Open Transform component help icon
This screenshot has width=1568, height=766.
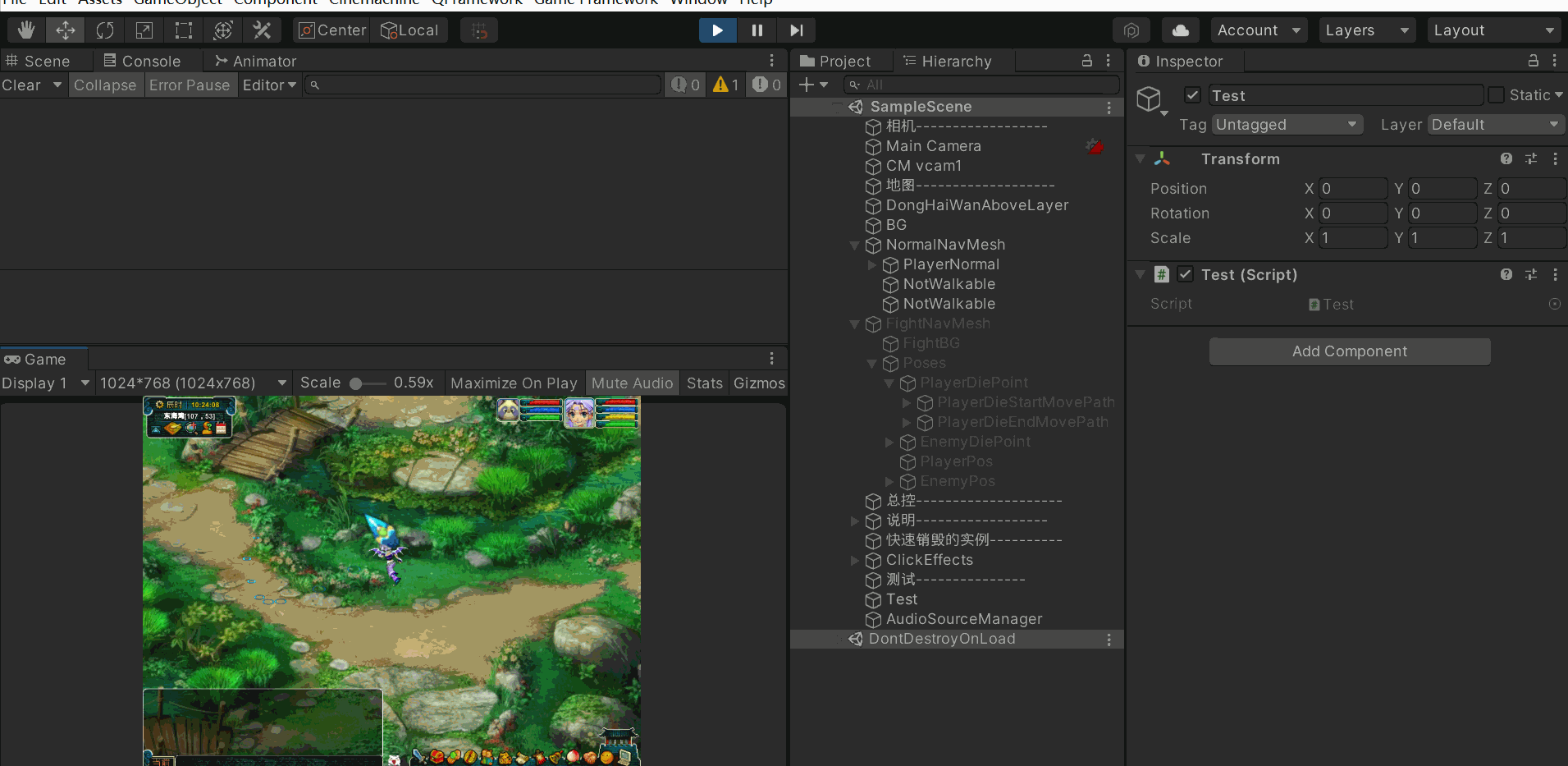(x=1506, y=159)
